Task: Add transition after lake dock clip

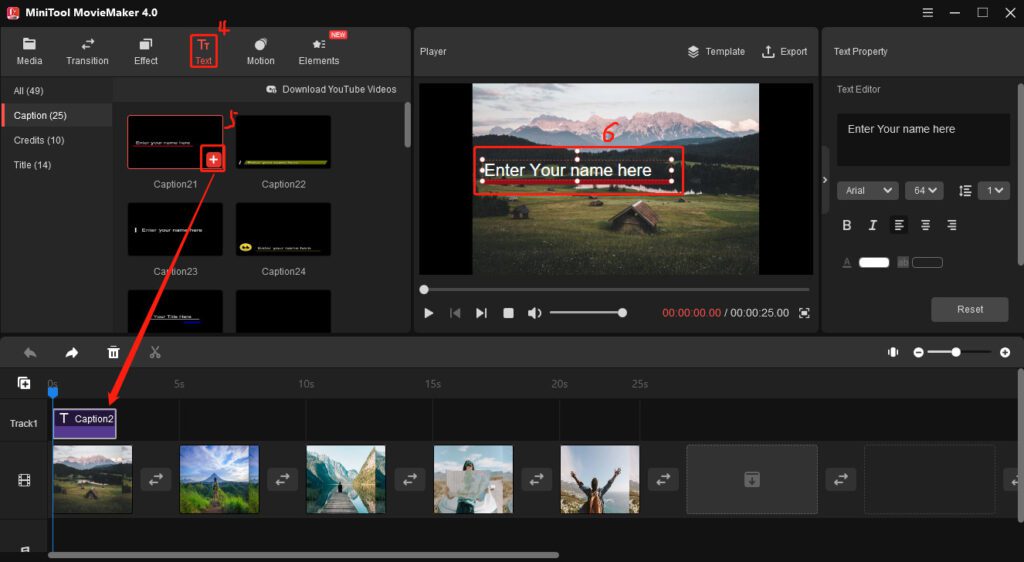Action: point(409,480)
